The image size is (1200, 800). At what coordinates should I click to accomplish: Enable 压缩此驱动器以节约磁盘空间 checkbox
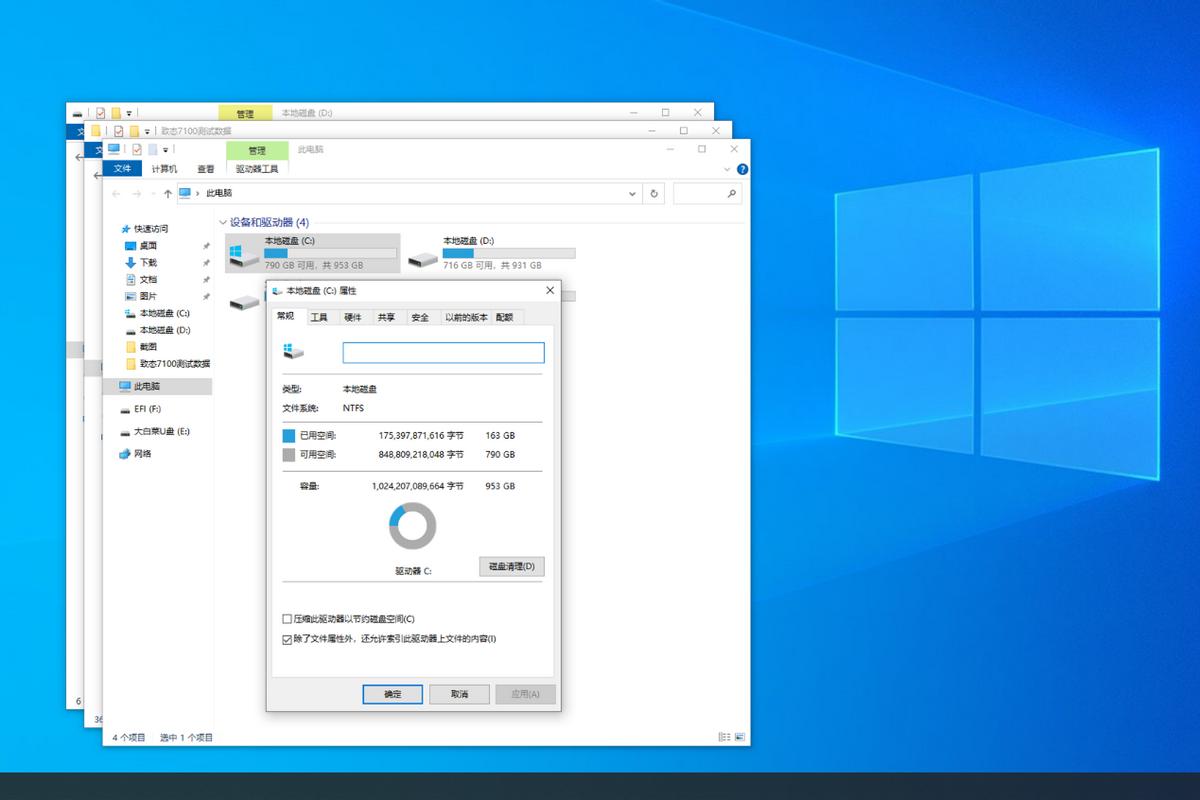[288, 619]
